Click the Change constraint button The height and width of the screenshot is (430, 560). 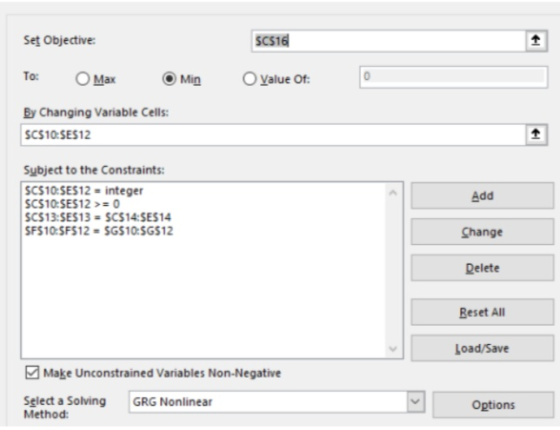[482, 232]
